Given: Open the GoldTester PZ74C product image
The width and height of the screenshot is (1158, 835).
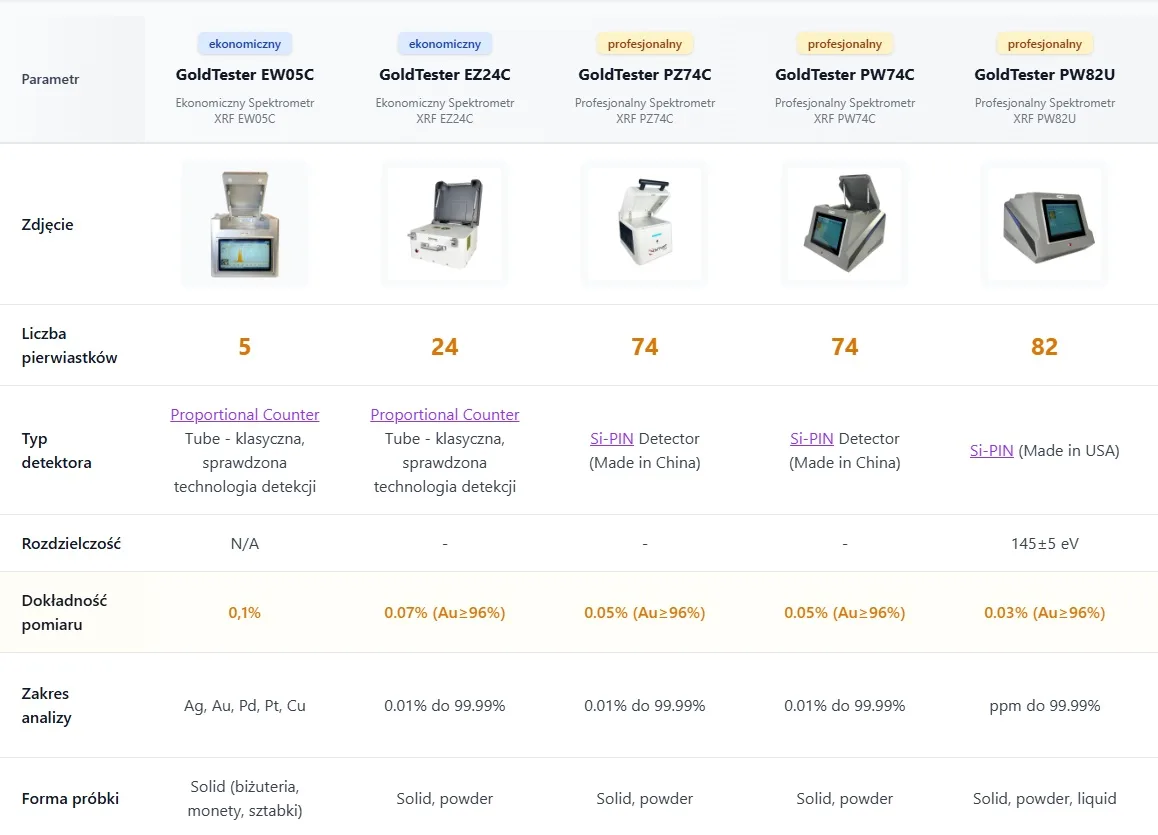Looking at the screenshot, I should [645, 224].
